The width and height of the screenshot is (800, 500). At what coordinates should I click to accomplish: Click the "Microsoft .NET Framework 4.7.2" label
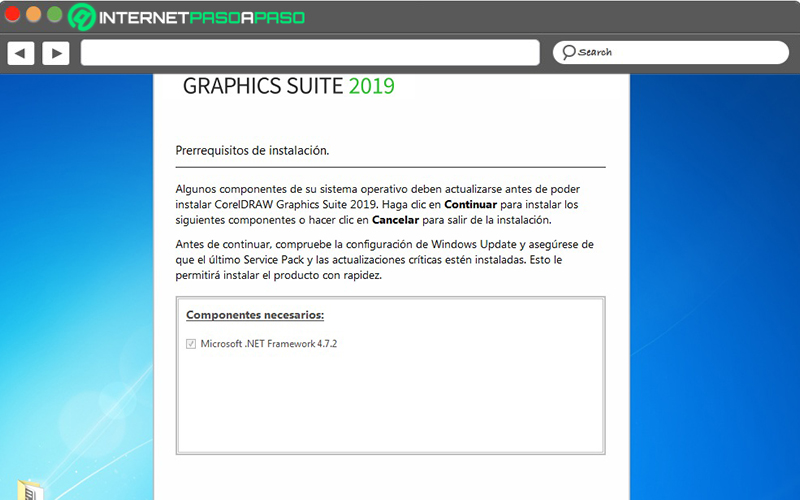point(269,344)
